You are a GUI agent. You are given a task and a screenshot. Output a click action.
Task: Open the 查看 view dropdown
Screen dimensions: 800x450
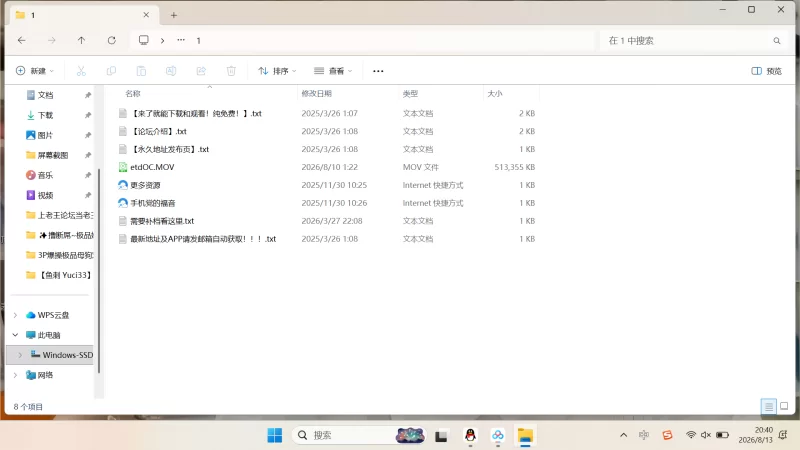(x=333, y=71)
